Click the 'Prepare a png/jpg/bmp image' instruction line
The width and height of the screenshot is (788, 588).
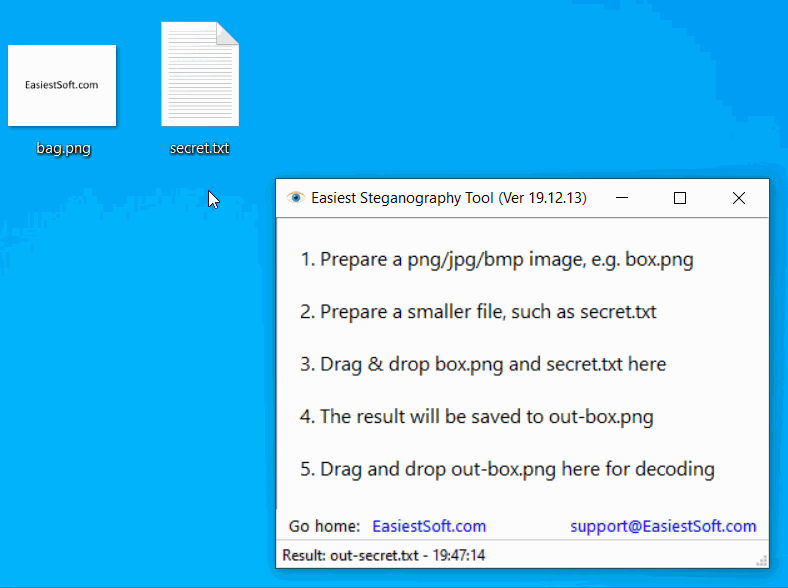(497, 260)
